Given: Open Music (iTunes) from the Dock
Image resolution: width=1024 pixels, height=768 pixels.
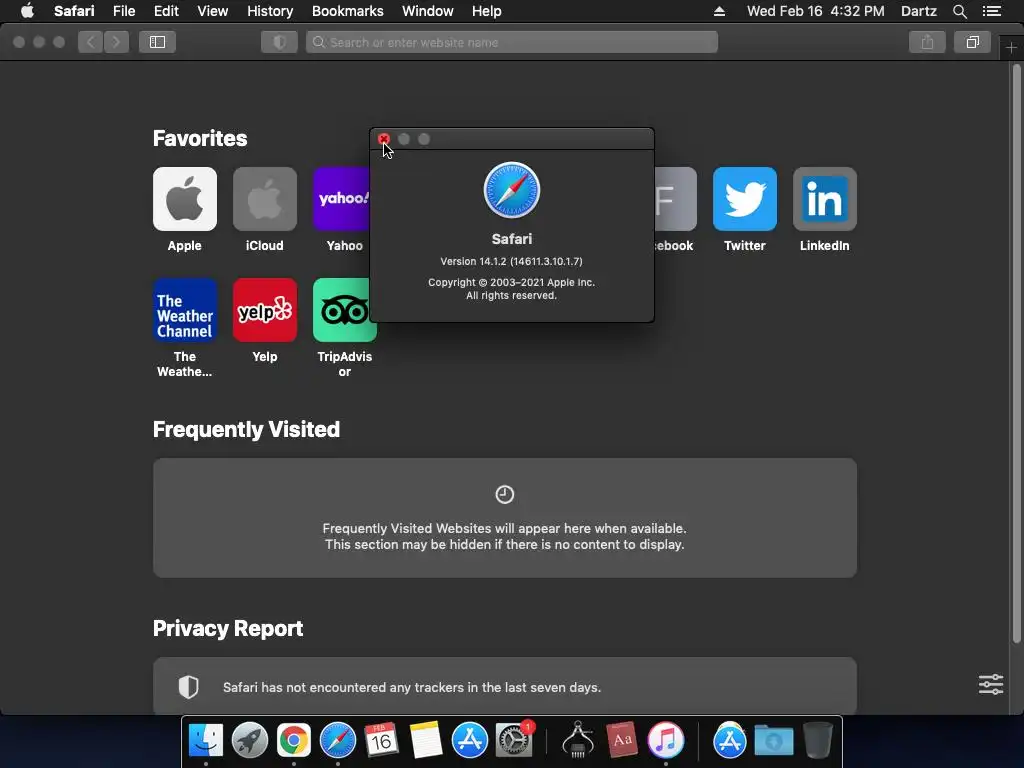Looking at the screenshot, I should point(665,741).
